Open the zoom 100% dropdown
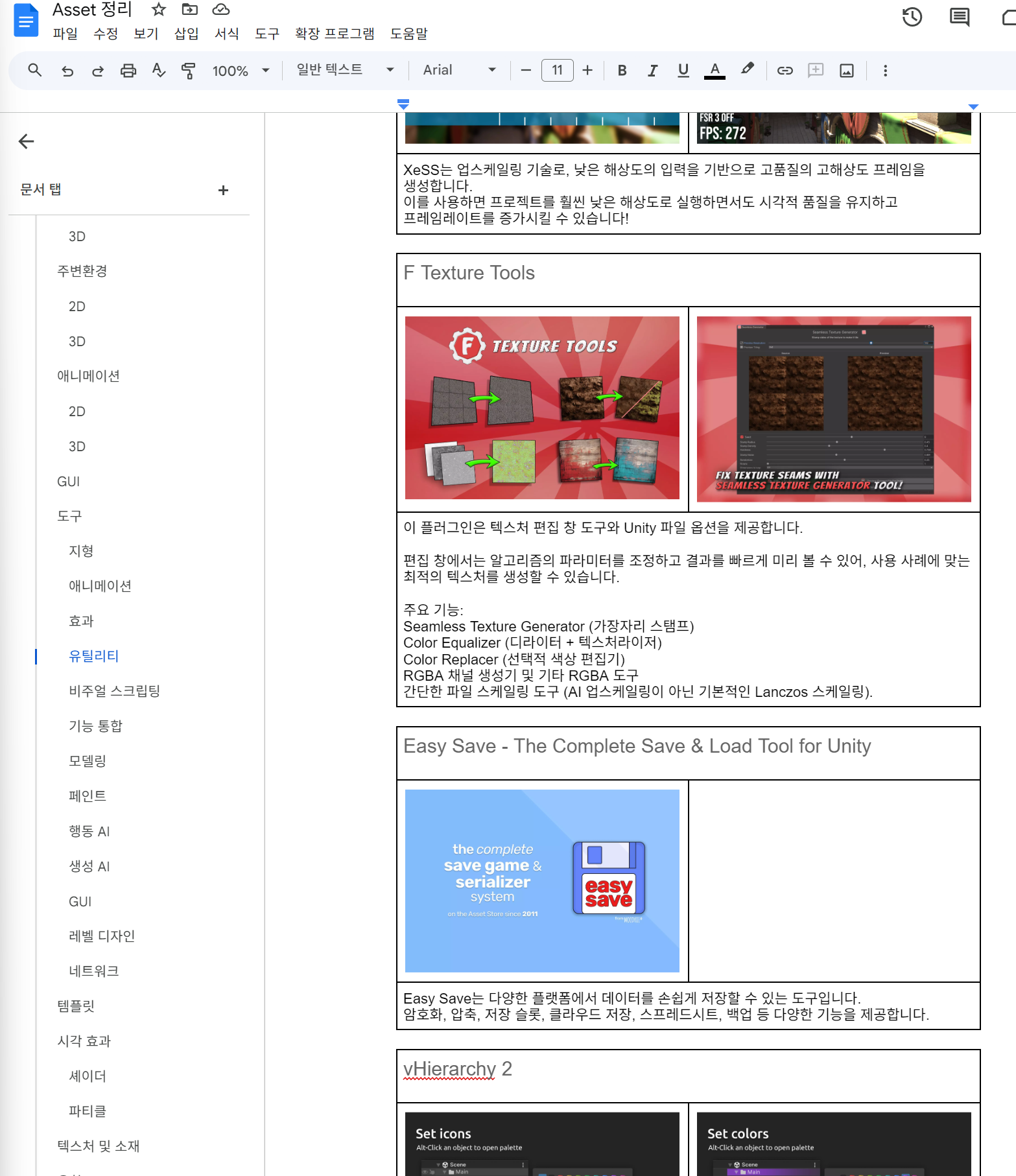1016x1176 pixels. pos(241,71)
